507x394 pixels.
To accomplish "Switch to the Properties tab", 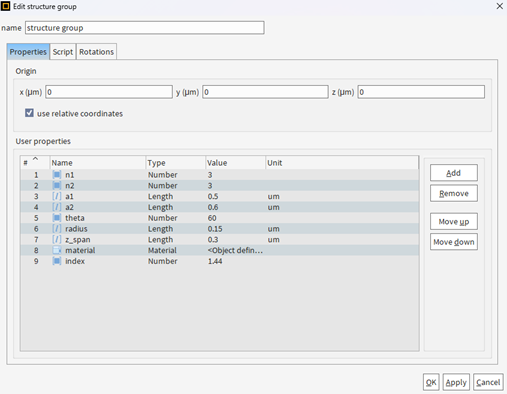I will 28,52.
